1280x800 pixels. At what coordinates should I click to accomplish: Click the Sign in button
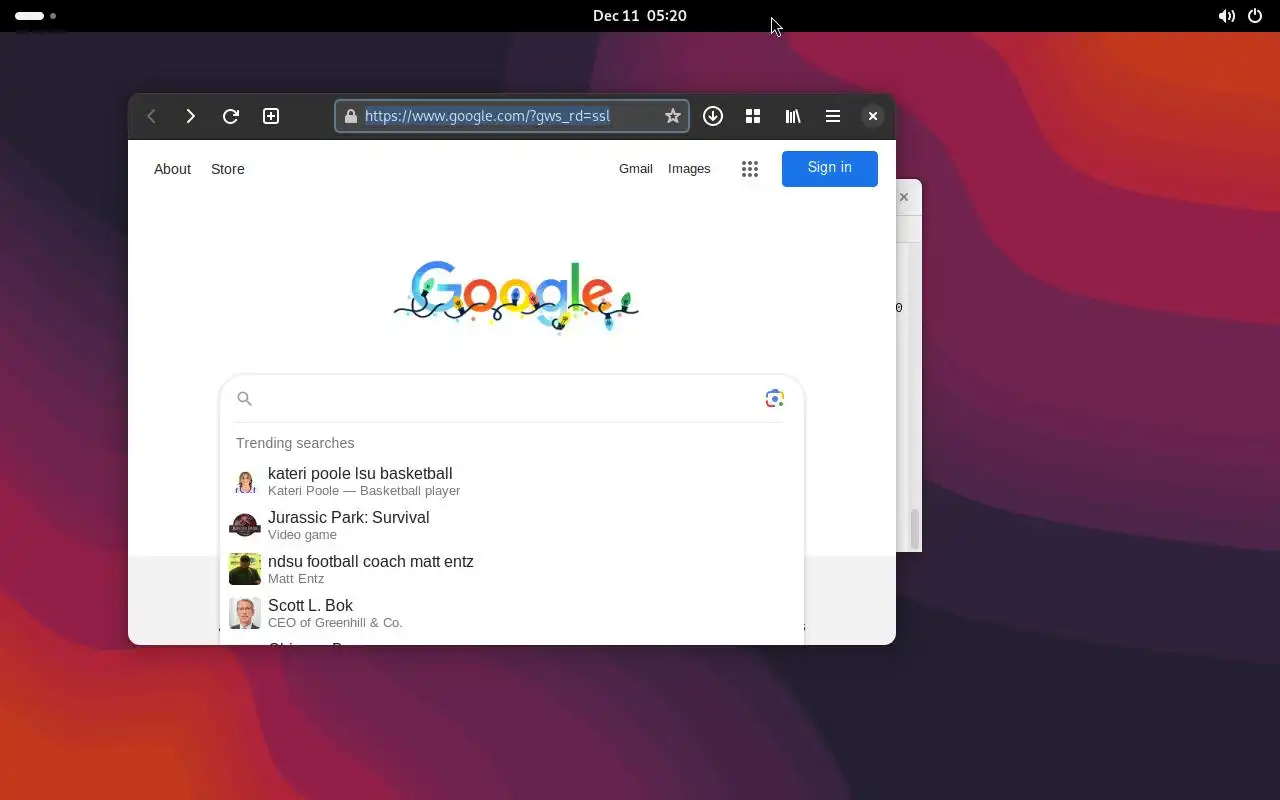830,168
